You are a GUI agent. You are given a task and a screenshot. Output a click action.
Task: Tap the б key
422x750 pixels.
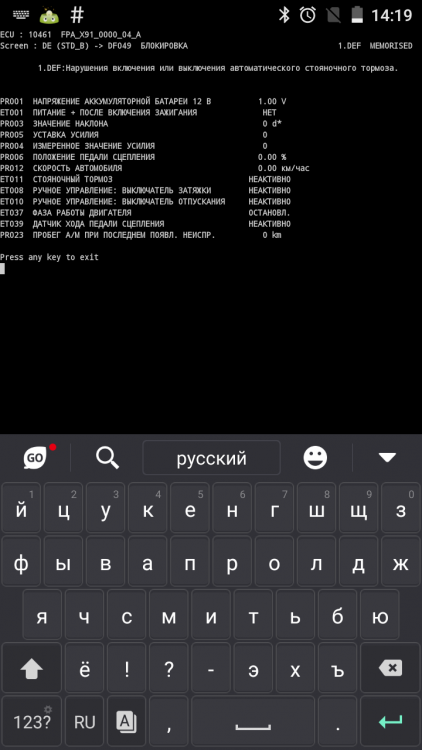337,615
